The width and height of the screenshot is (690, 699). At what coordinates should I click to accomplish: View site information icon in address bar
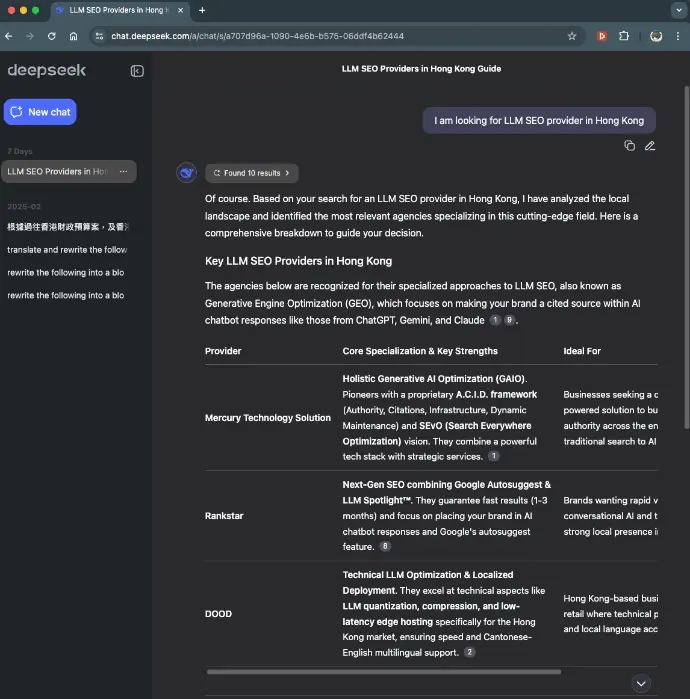pos(99,36)
